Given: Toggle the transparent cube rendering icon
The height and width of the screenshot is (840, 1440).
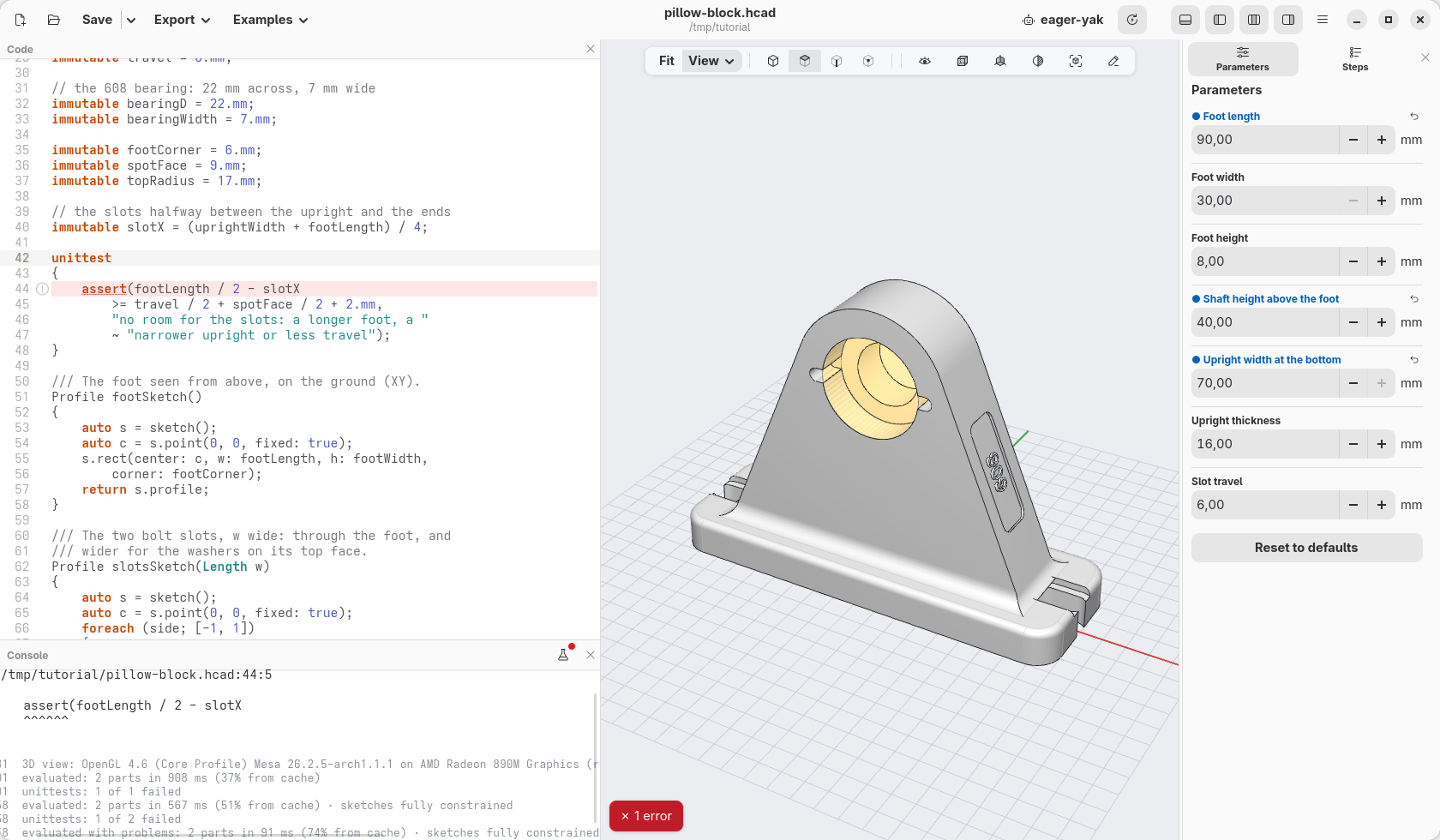Looking at the screenshot, I should tap(963, 61).
